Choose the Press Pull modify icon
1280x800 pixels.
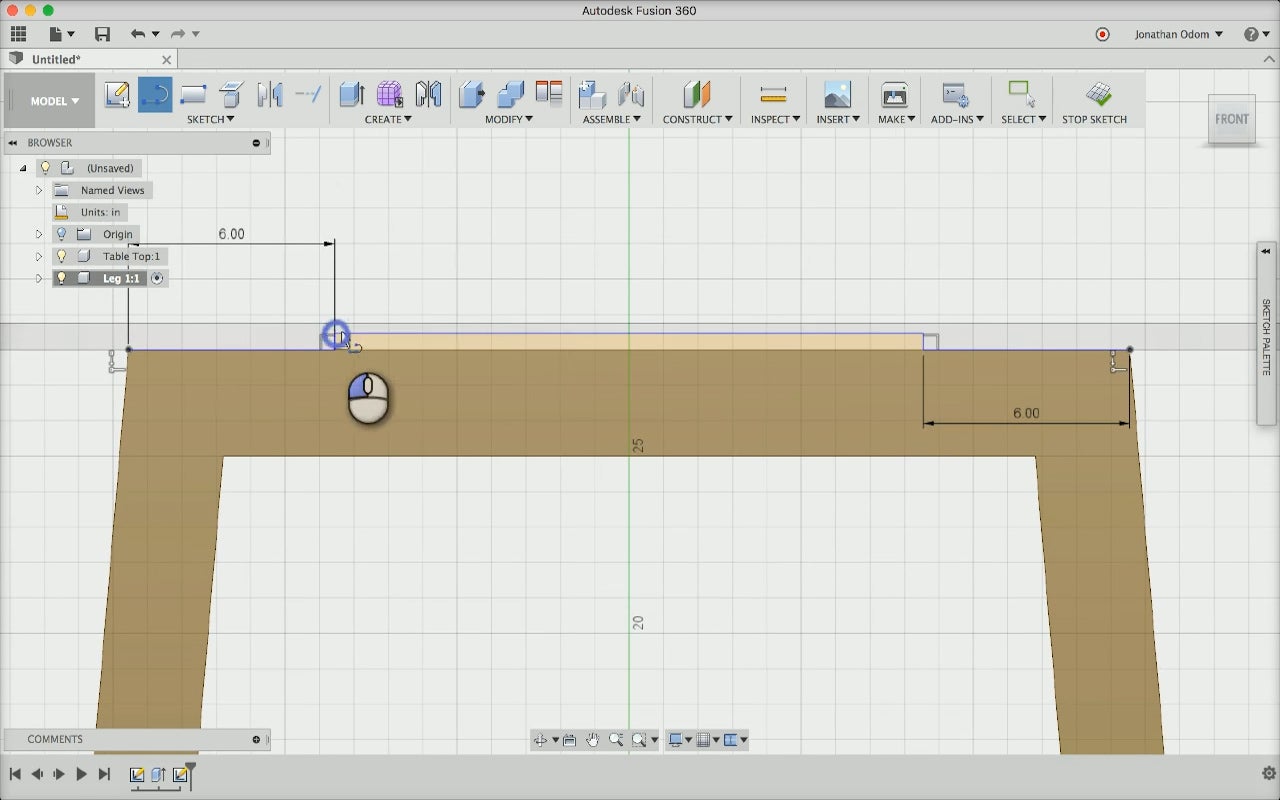coord(471,95)
